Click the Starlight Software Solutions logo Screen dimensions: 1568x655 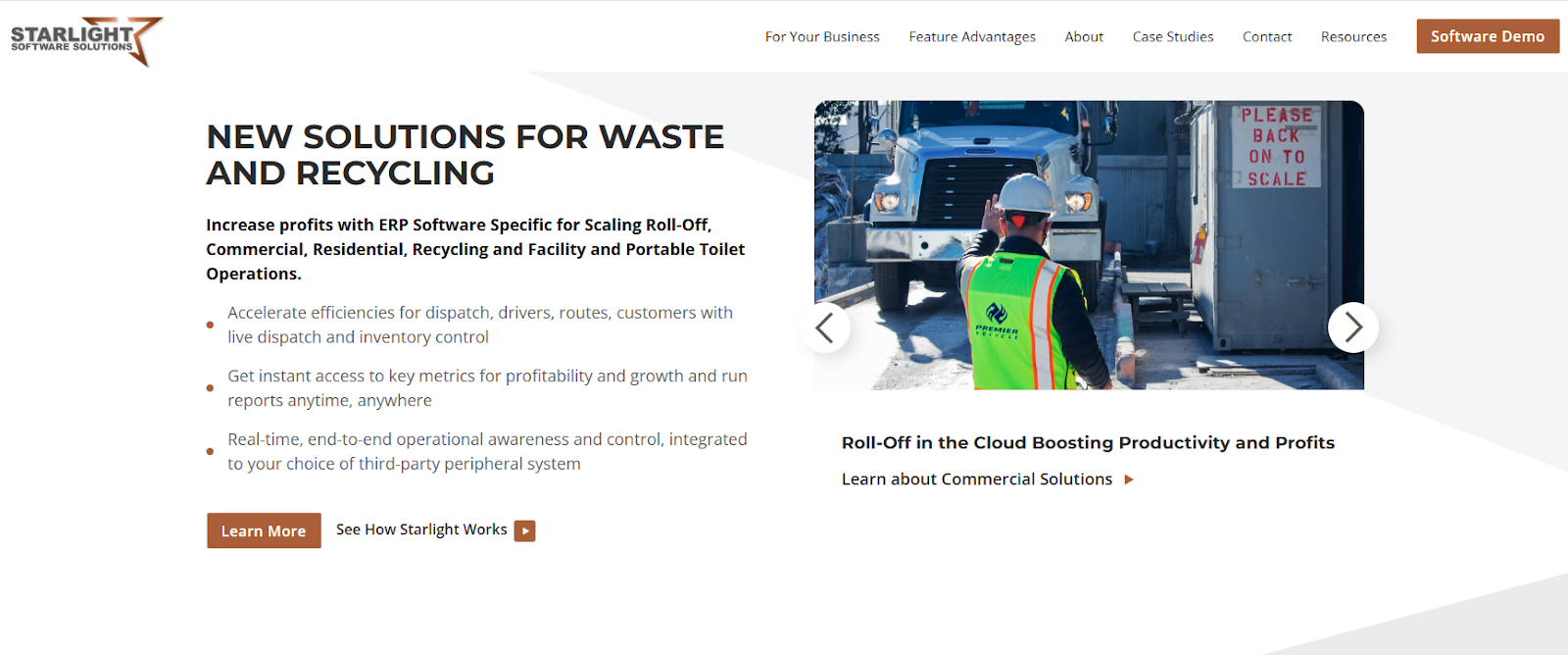tap(86, 40)
